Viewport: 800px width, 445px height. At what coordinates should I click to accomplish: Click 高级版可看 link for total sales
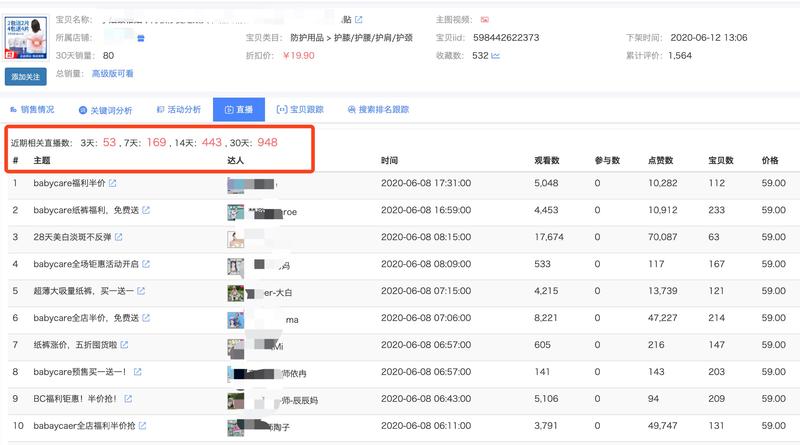coord(112,73)
